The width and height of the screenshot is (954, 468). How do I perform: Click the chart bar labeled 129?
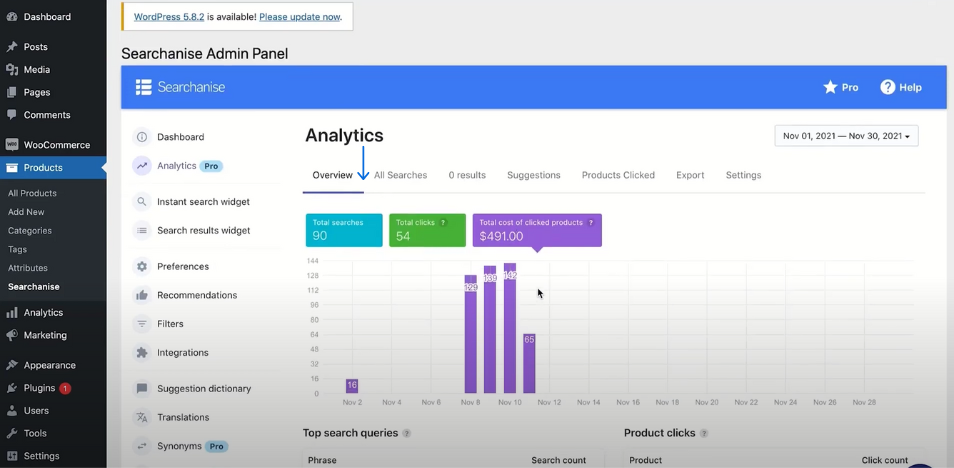point(470,334)
